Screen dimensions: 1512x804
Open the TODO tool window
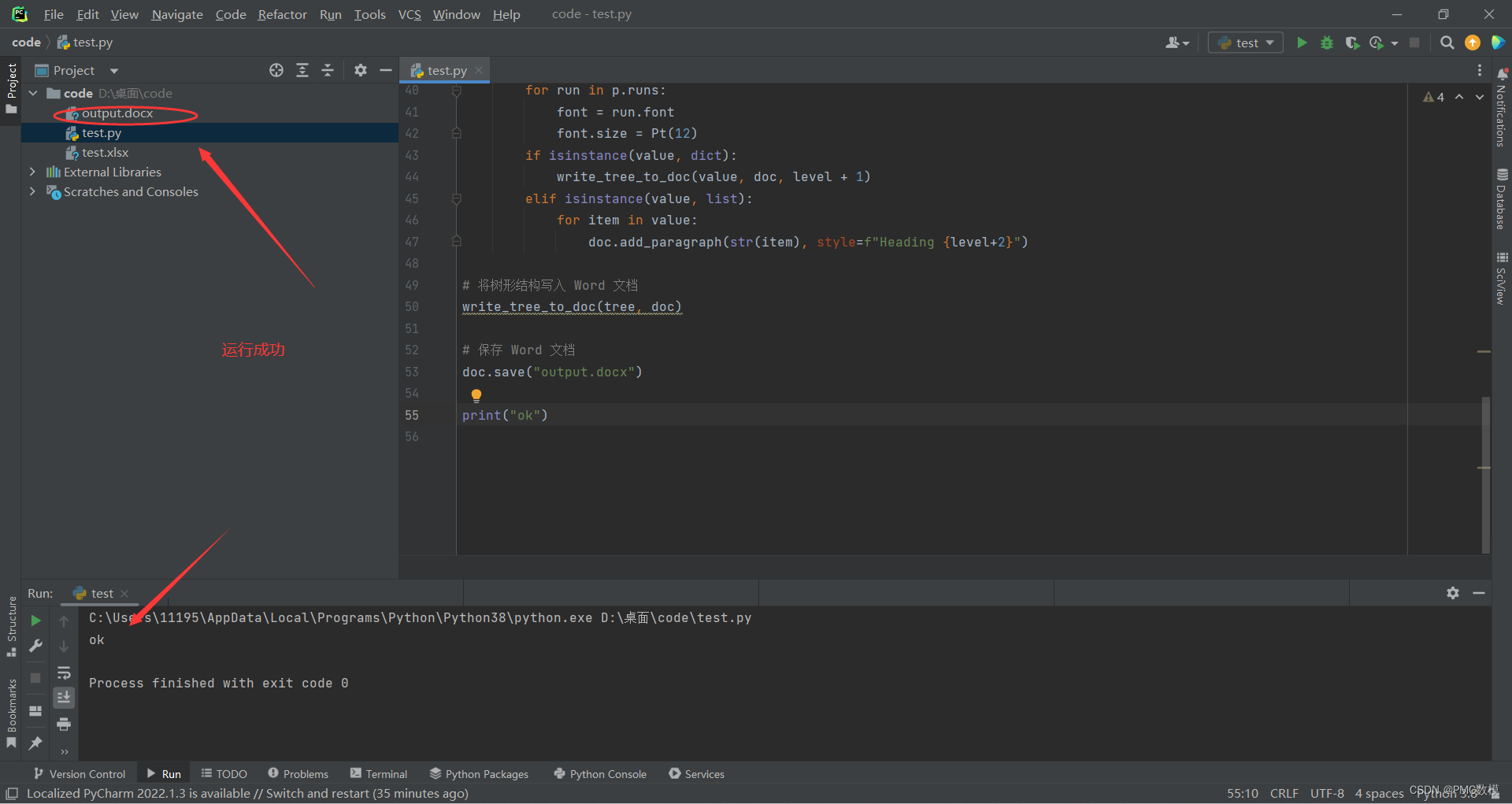(224, 774)
